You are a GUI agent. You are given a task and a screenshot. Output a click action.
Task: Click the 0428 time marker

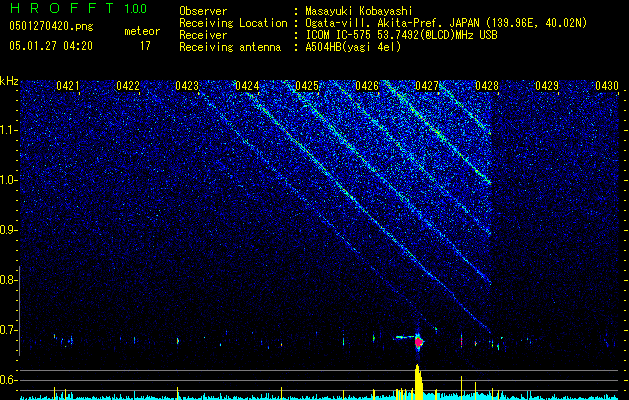pos(487,86)
